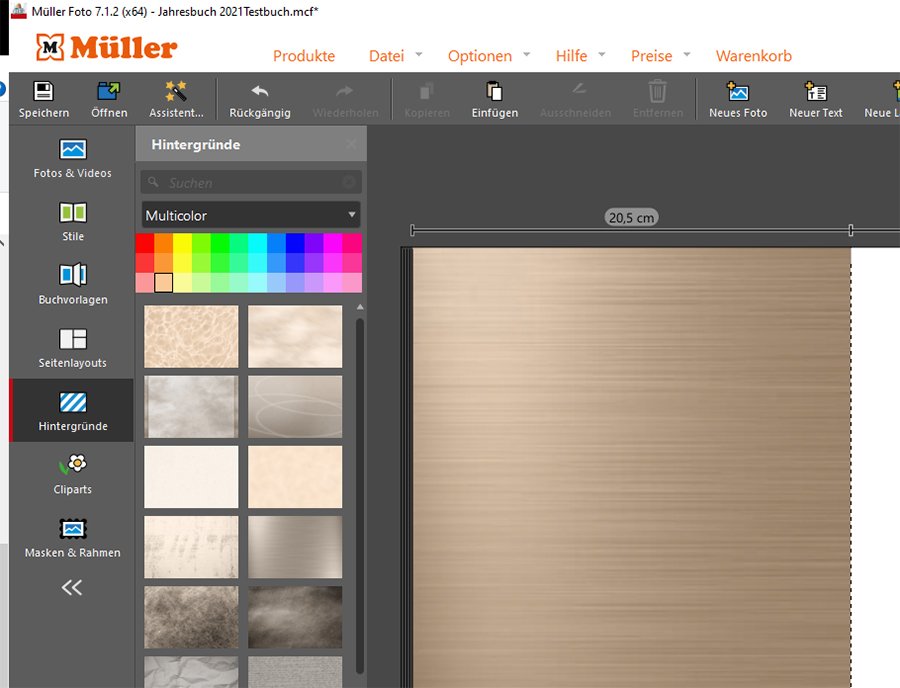This screenshot has width=900, height=688.
Task: Open the Datei menu dropdown arrow
Action: (x=419, y=55)
